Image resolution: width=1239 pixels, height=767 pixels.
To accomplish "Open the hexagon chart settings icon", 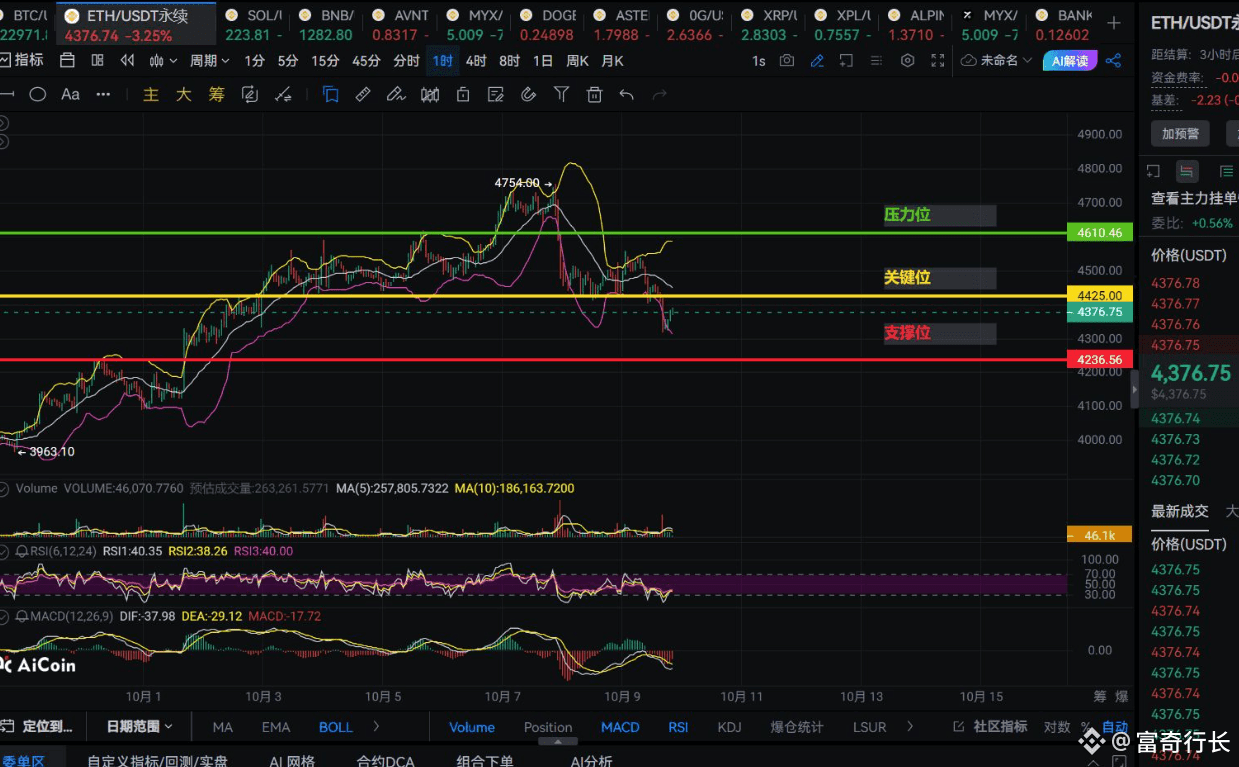I will click(907, 61).
